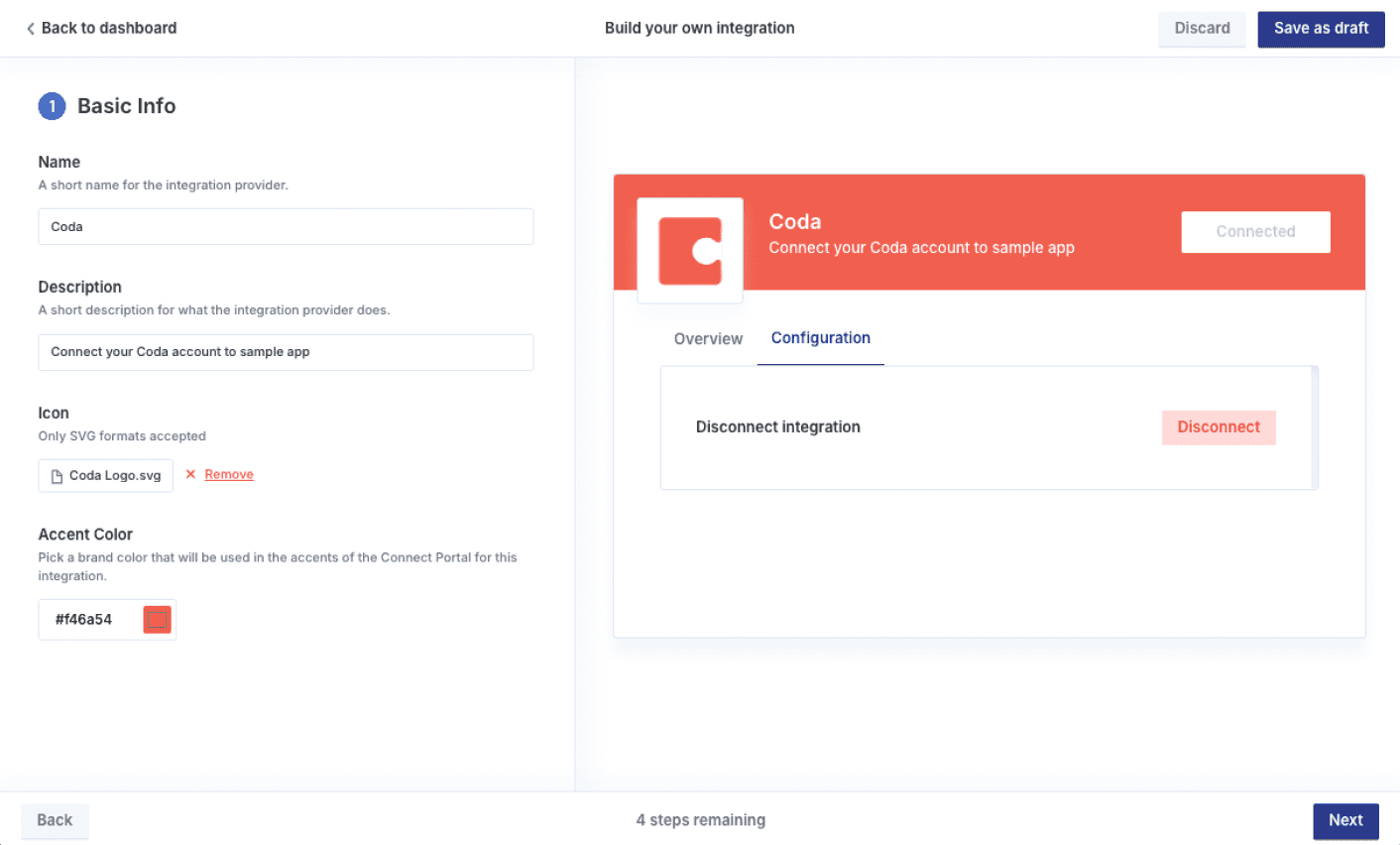1400x845 pixels.
Task: Open the accent color swatch picker
Action: (x=157, y=620)
